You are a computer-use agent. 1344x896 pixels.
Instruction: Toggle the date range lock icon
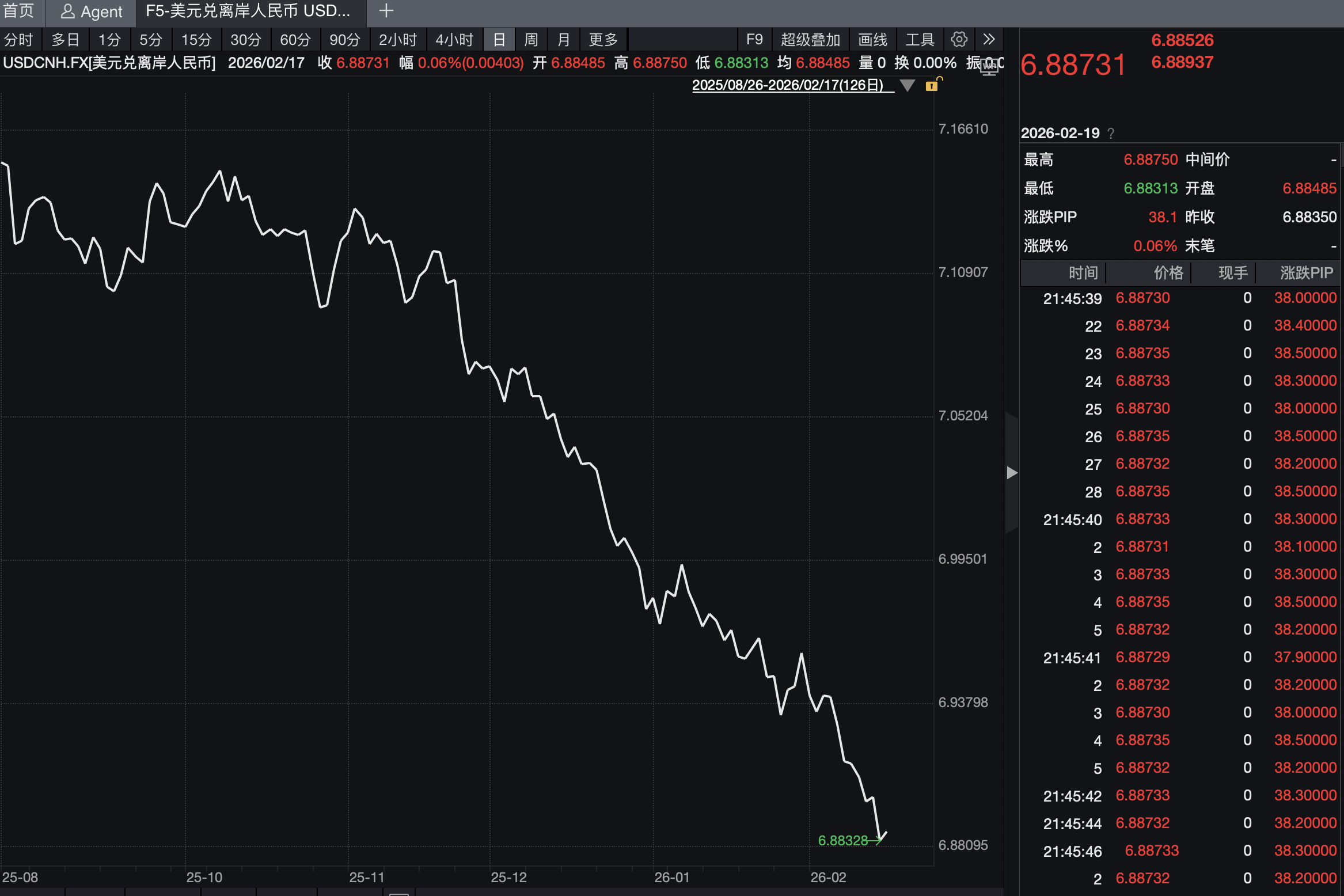click(932, 85)
